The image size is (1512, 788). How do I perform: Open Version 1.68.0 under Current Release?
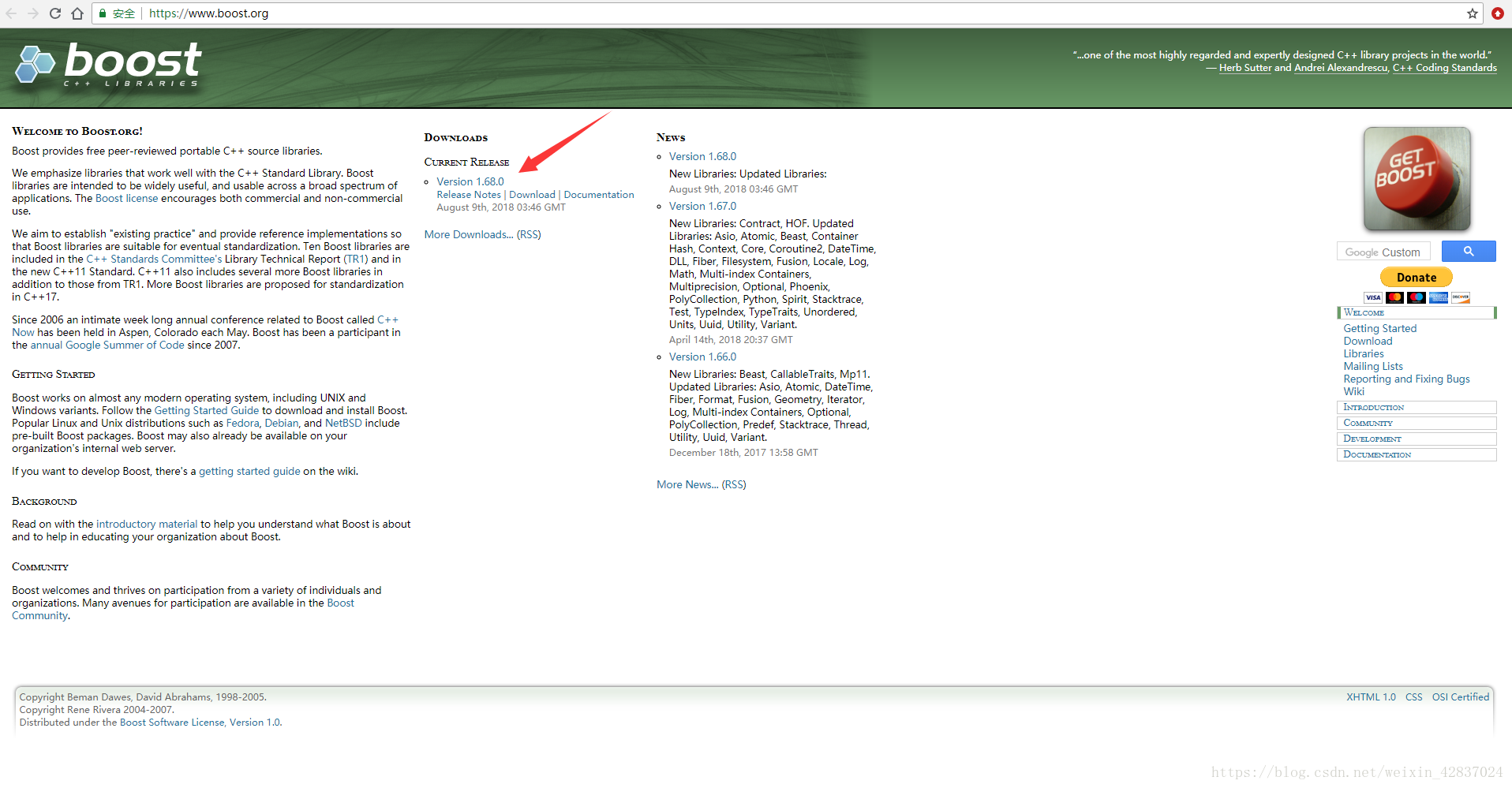tap(470, 181)
